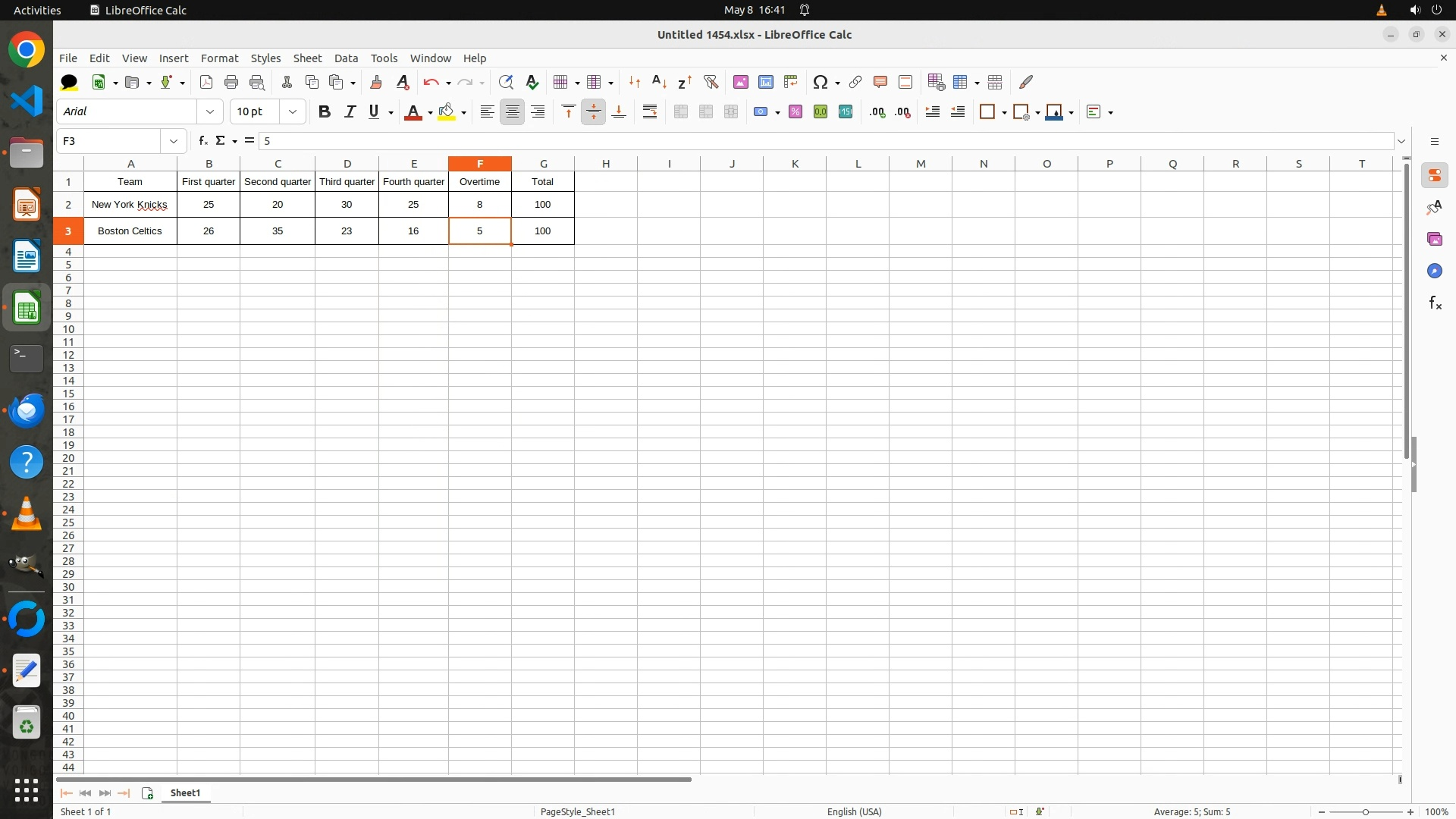Apply the yellow background highlight color
Image resolution: width=1456 pixels, height=819 pixels.
click(x=447, y=112)
